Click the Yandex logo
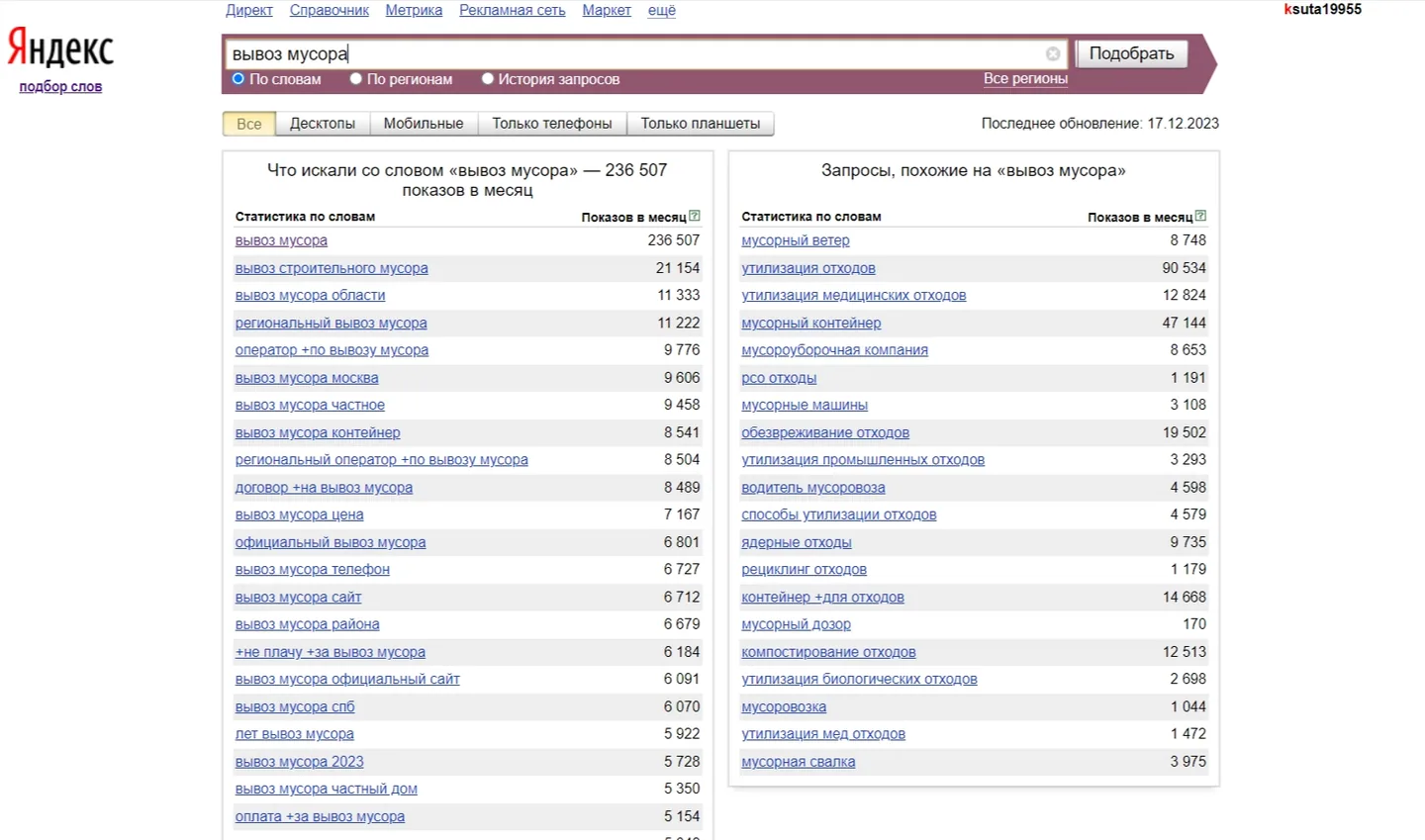Image resolution: width=1425 pixels, height=840 pixels. (60, 47)
